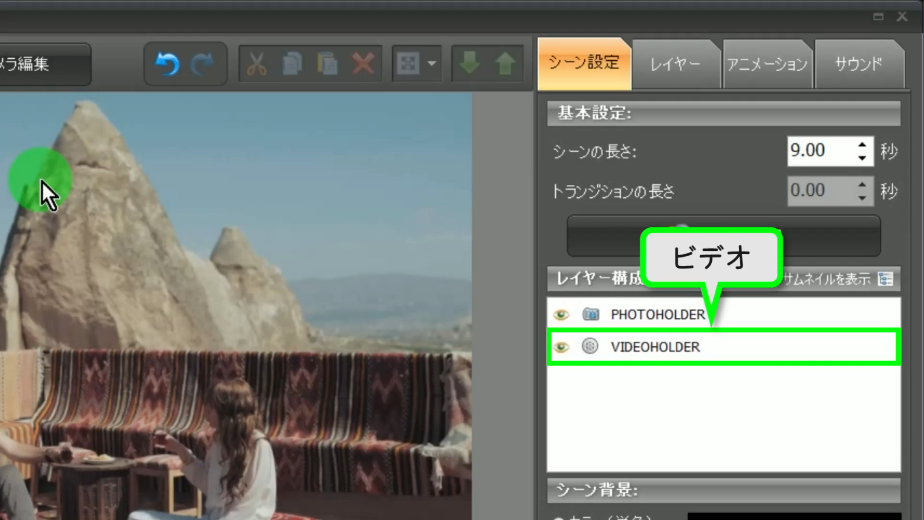The image size is (924, 520).
Task: Switch to the レイヤー tab
Action: pos(675,64)
